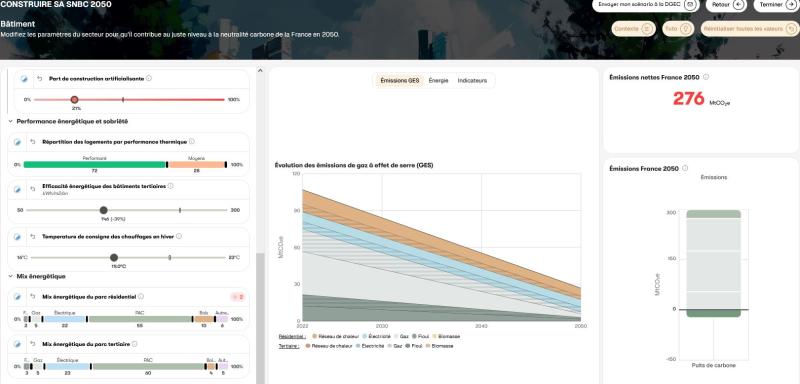Click the Température de consigne slider handle
800x384 pixels.
pyautogui.click(x=114, y=258)
